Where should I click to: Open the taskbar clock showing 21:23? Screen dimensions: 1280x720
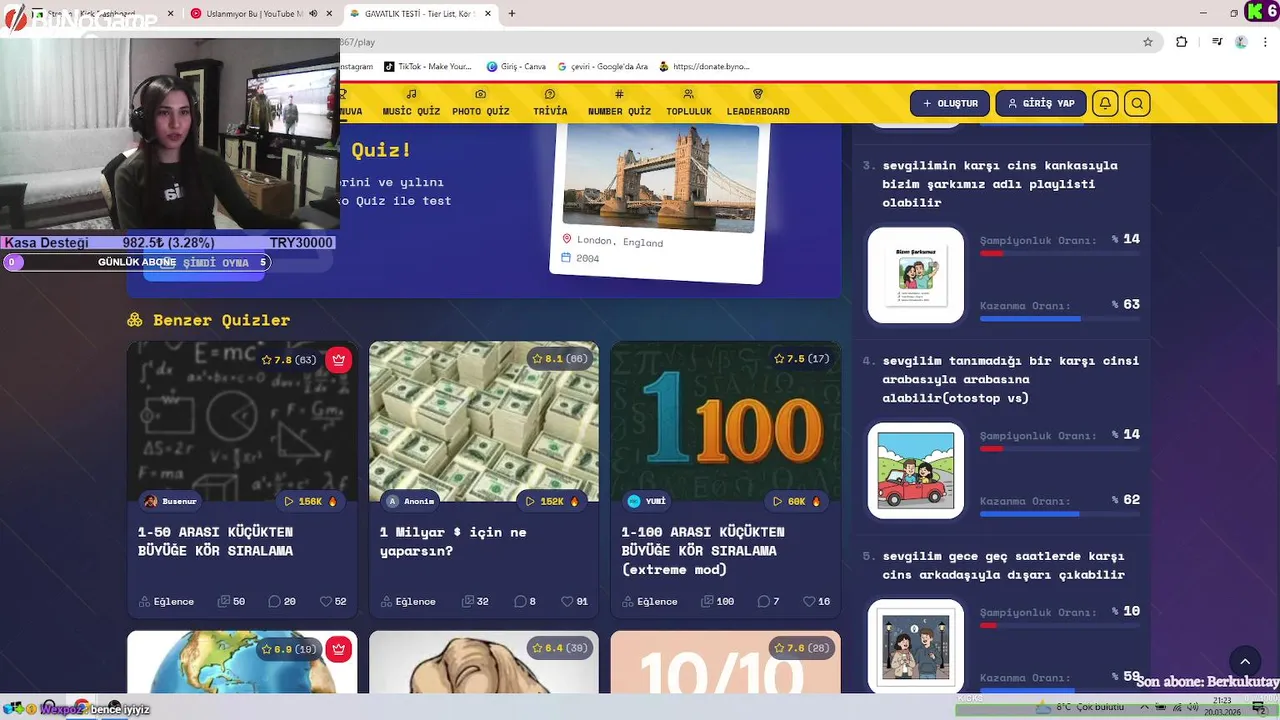coord(1222,707)
